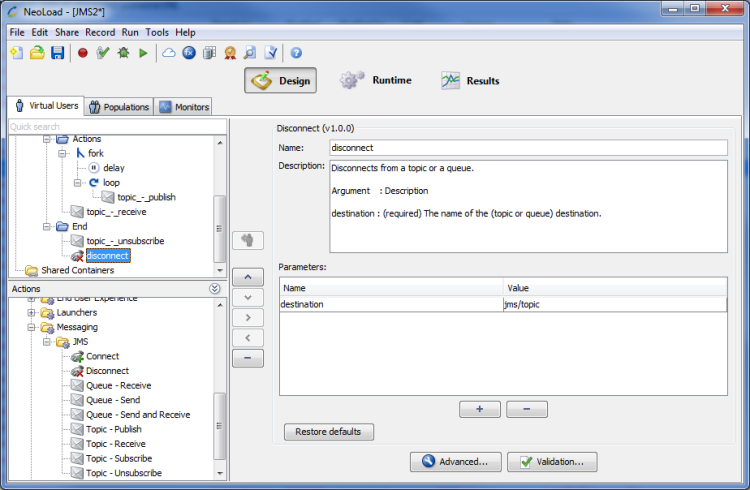Expand the Launchers folder in Actions tree
The width and height of the screenshot is (750, 490).
[31, 313]
